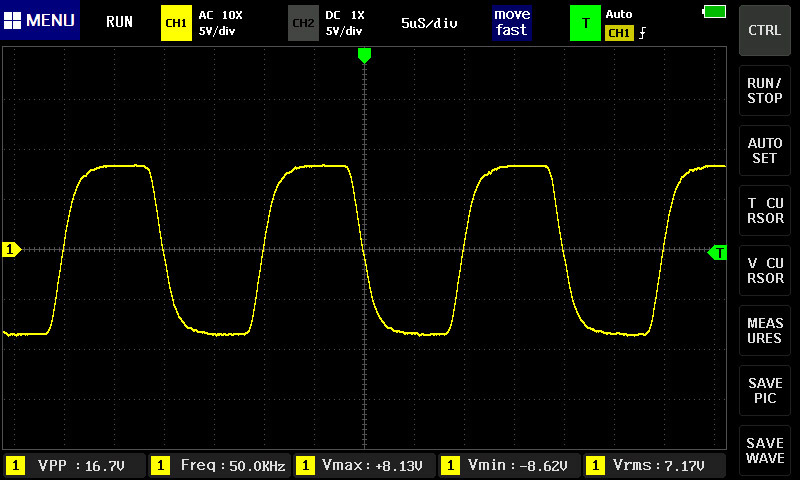Image resolution: width=800 pixels, height=480 pixels.
Task: Select the yellow channel 1 ground marker
Action: click(x=12, y=249)
